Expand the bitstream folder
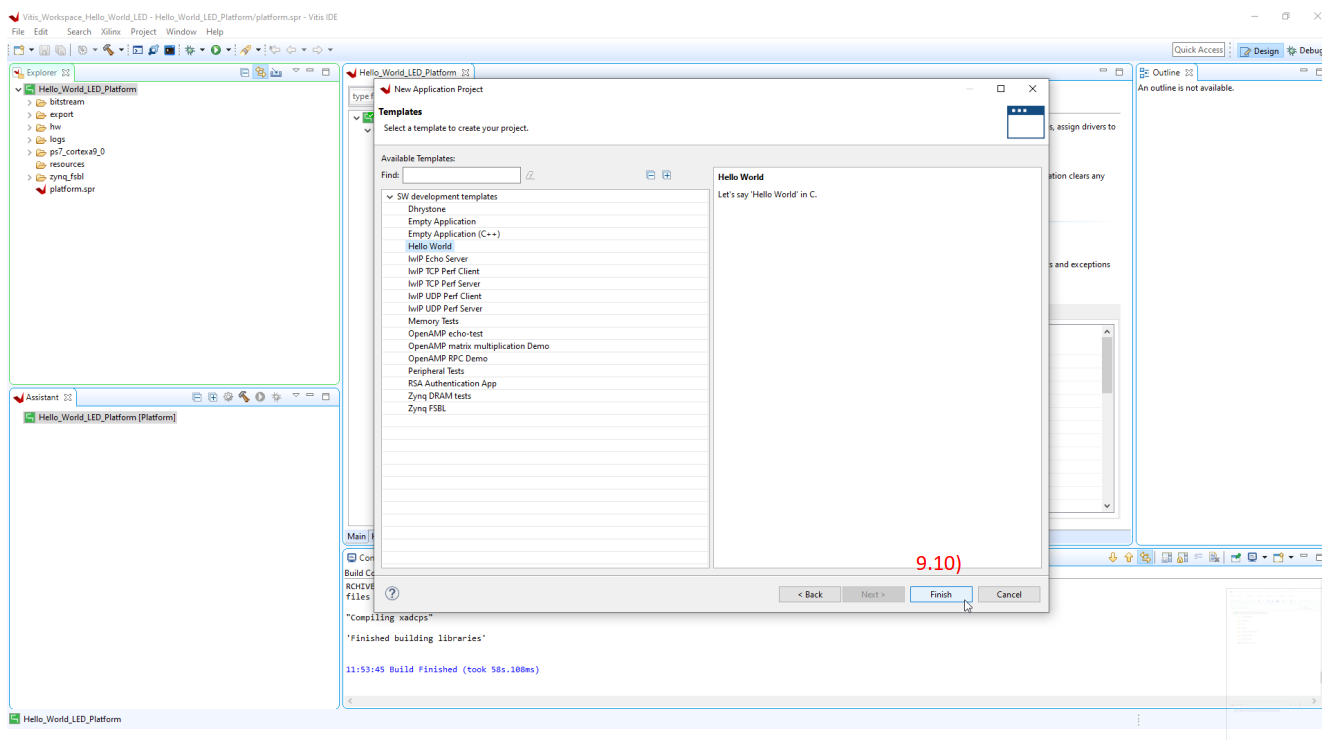 coord(30,102)
